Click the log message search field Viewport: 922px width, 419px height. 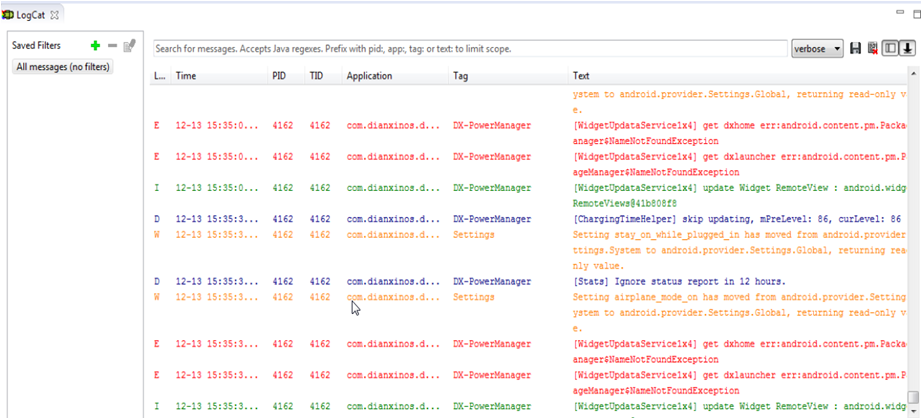(470, 49)
